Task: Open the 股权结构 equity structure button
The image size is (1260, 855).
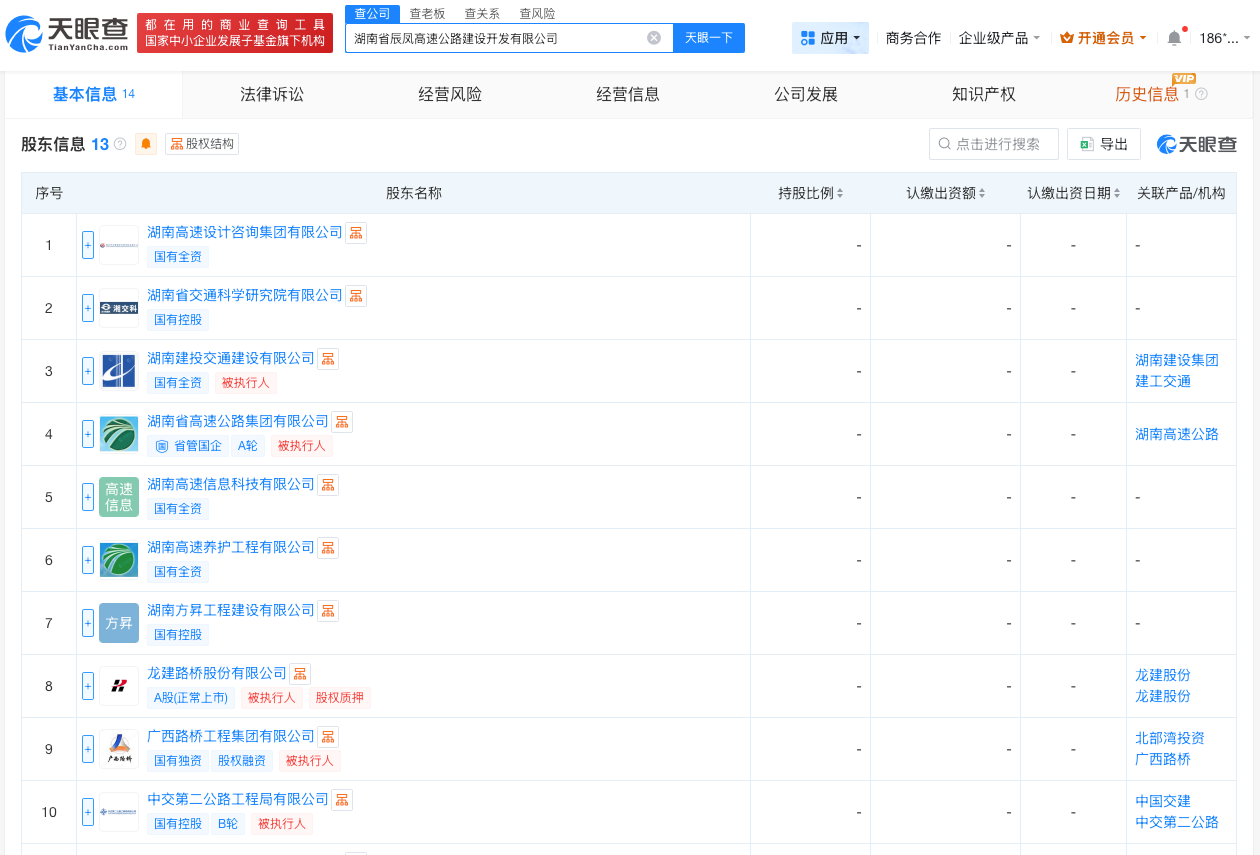Action: point(202,144)
